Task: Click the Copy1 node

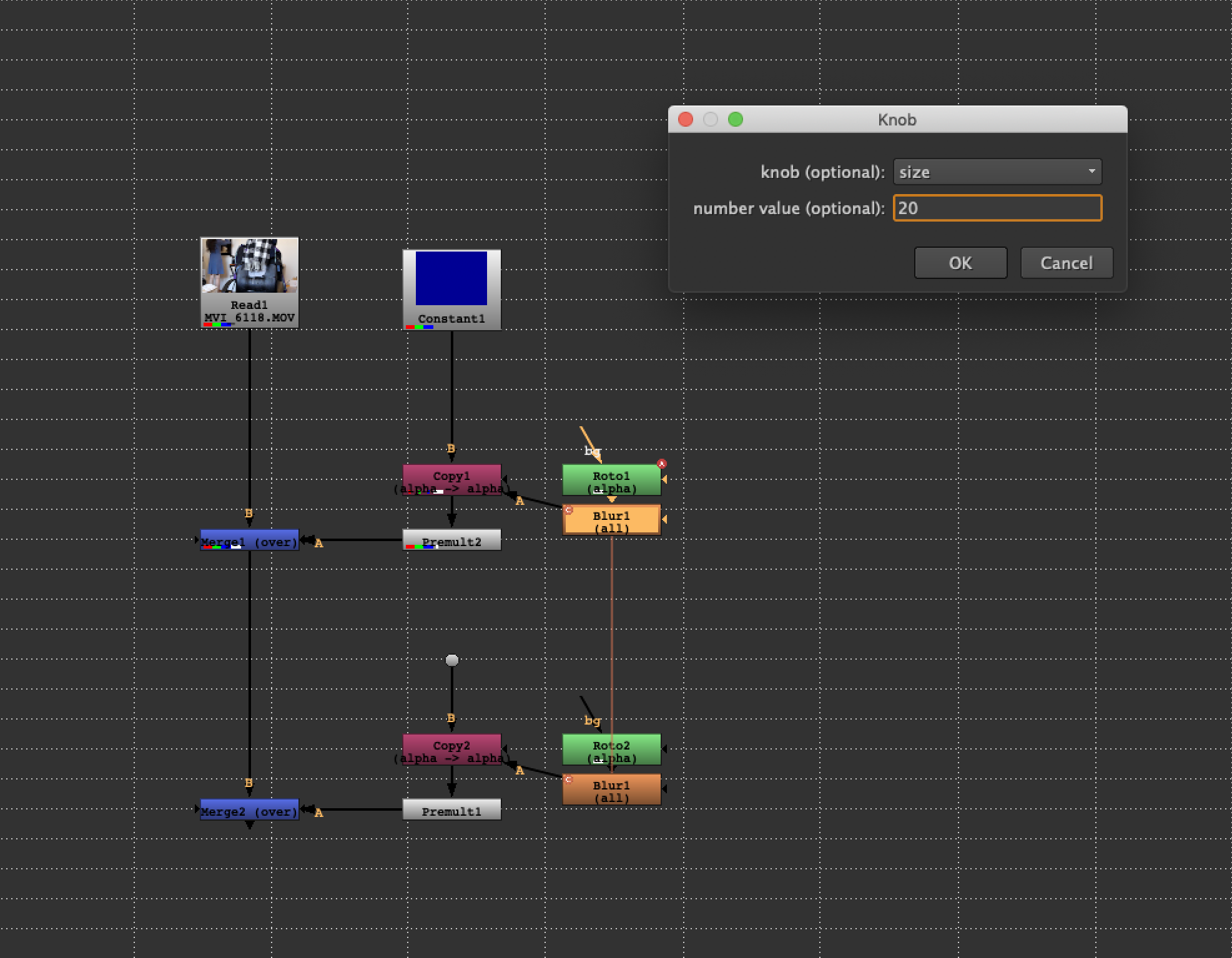Action: [x=451, y=479]
